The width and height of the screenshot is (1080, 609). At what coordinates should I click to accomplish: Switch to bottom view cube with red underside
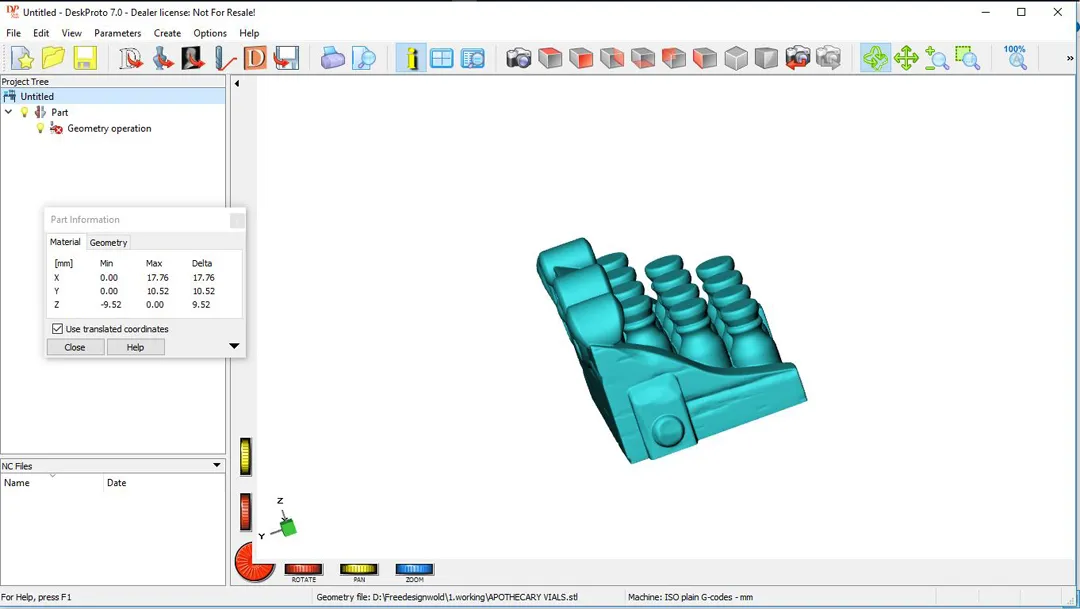643,58
